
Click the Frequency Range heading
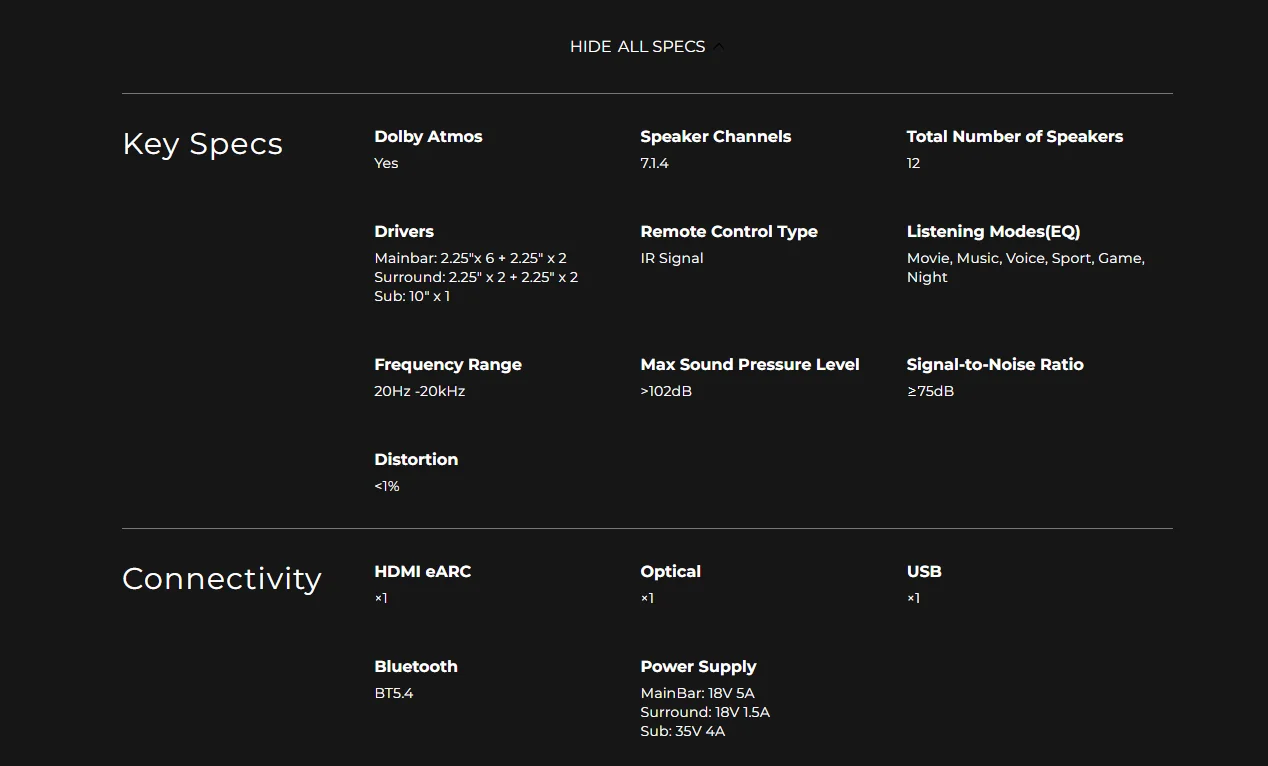point(448,365)
